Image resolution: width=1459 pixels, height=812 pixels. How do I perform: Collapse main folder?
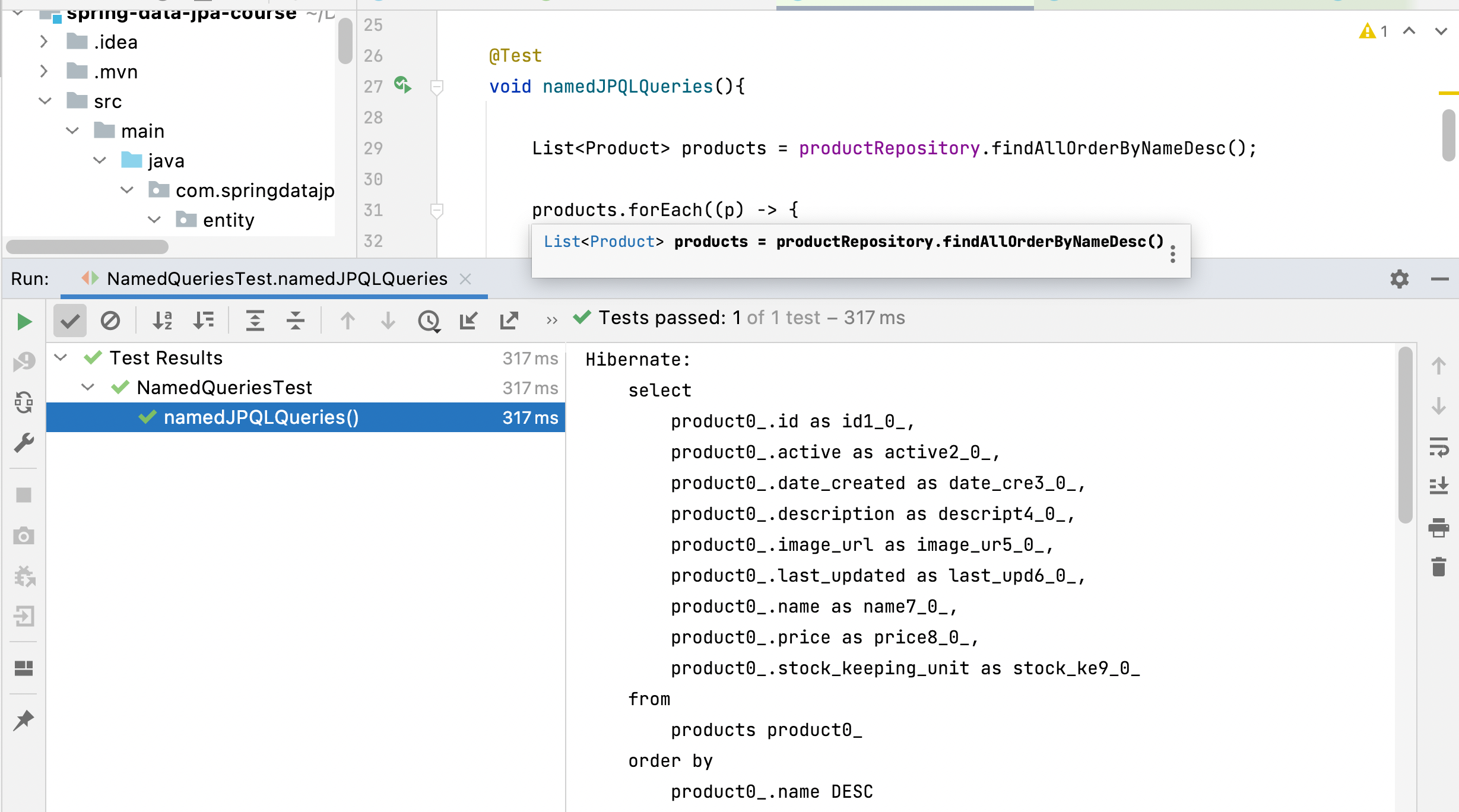(72, 131)
